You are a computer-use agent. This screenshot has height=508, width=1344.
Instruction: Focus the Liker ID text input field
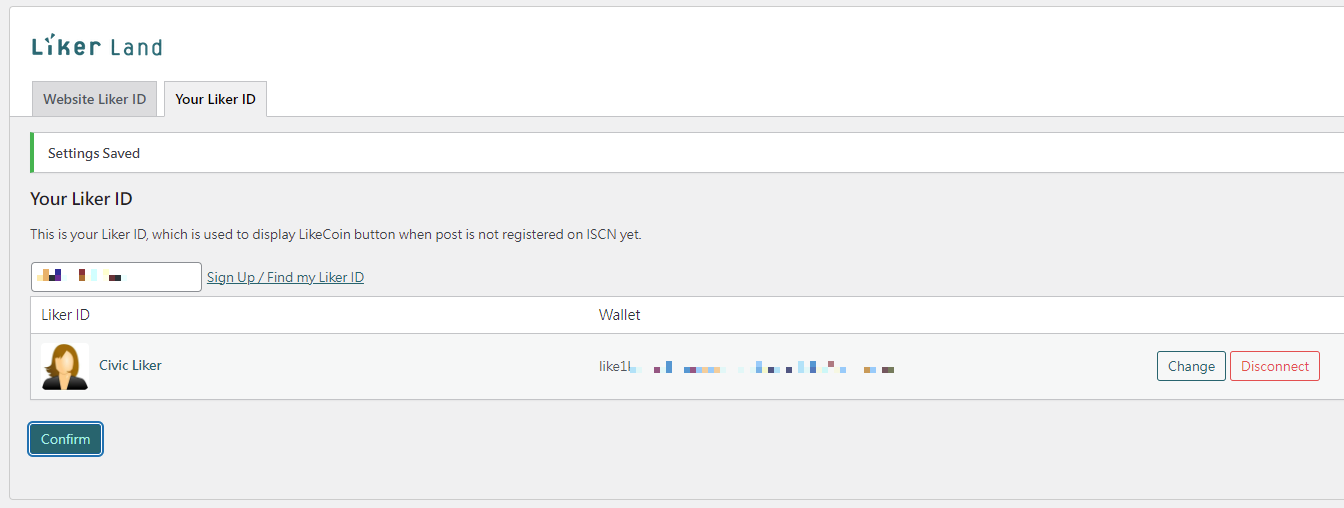116,277
